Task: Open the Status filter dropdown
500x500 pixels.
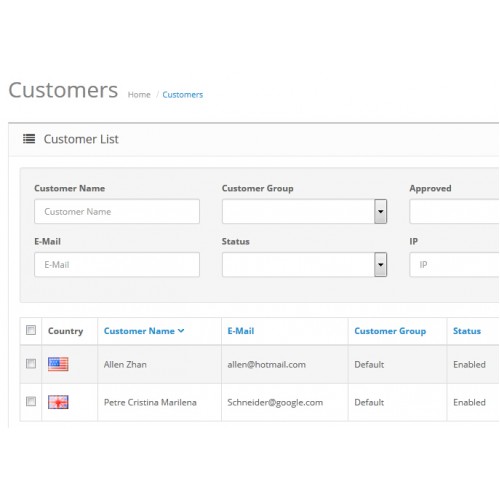Action: coord(304,265)
